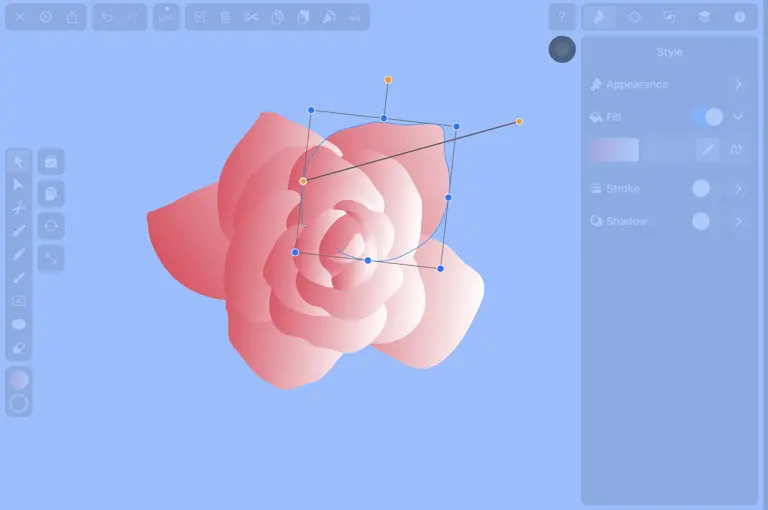
Task: Open the gradient fill swatch
Action: coord(614,149)
